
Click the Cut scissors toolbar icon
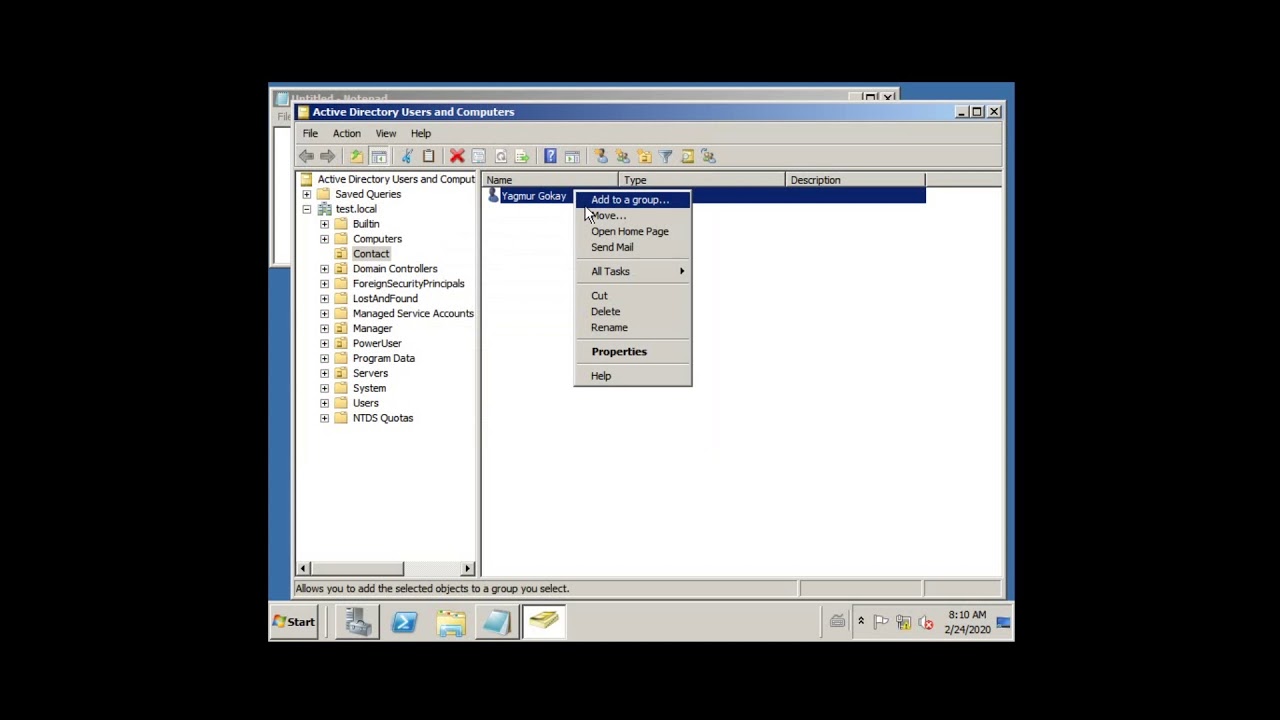pyautogui.click(x=407, y=156)
